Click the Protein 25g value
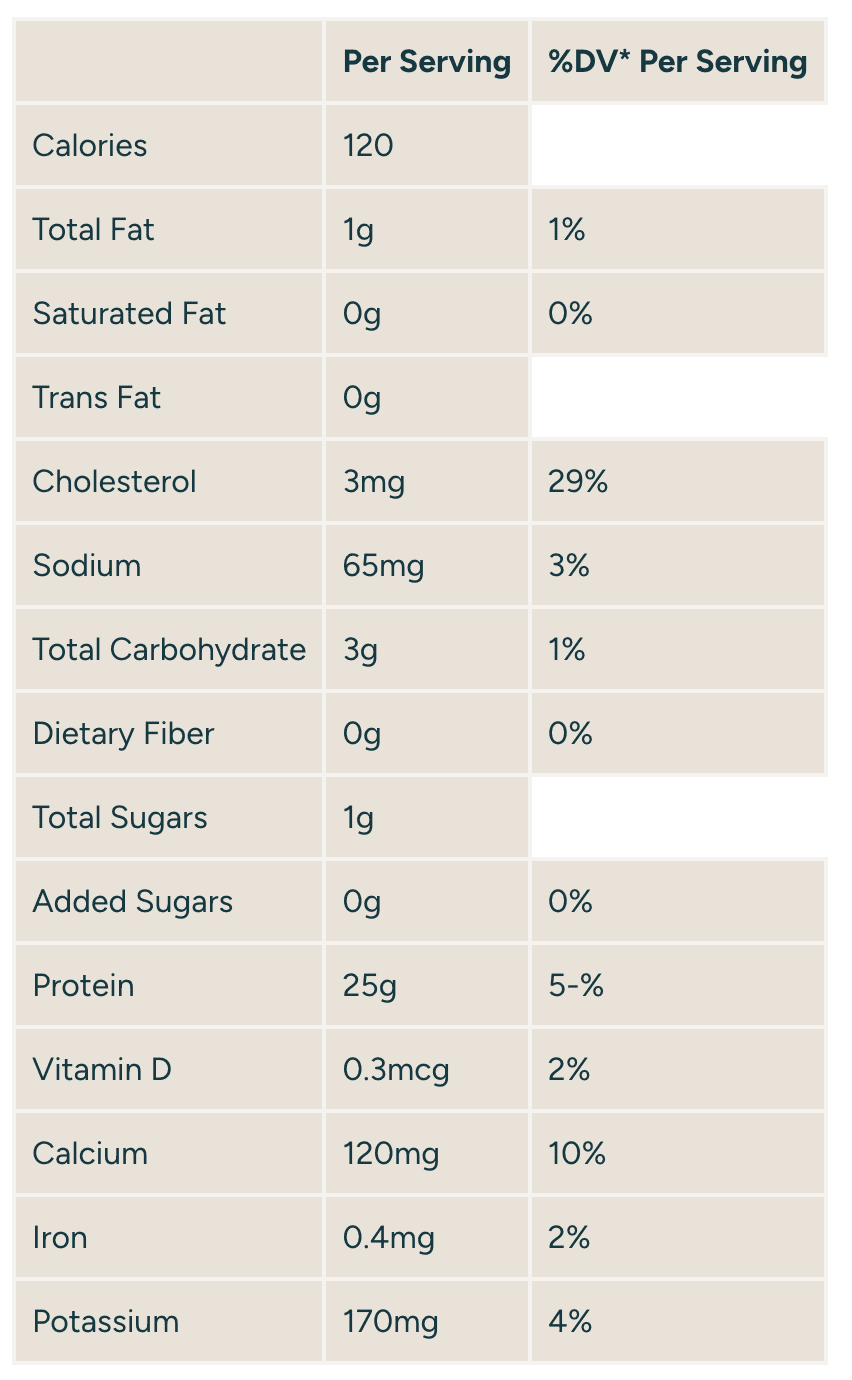The height and width of the screenshot is (1380, 852). [370, 986]
